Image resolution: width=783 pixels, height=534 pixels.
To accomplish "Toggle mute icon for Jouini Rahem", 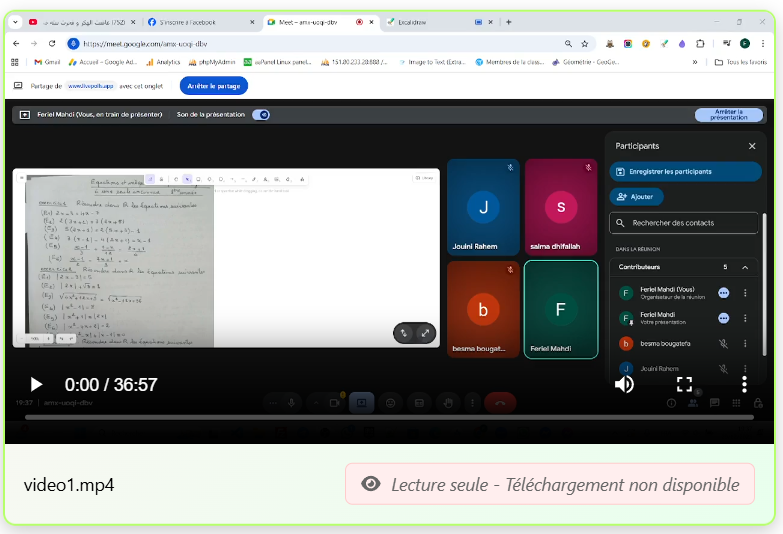I will click(723, 368).
